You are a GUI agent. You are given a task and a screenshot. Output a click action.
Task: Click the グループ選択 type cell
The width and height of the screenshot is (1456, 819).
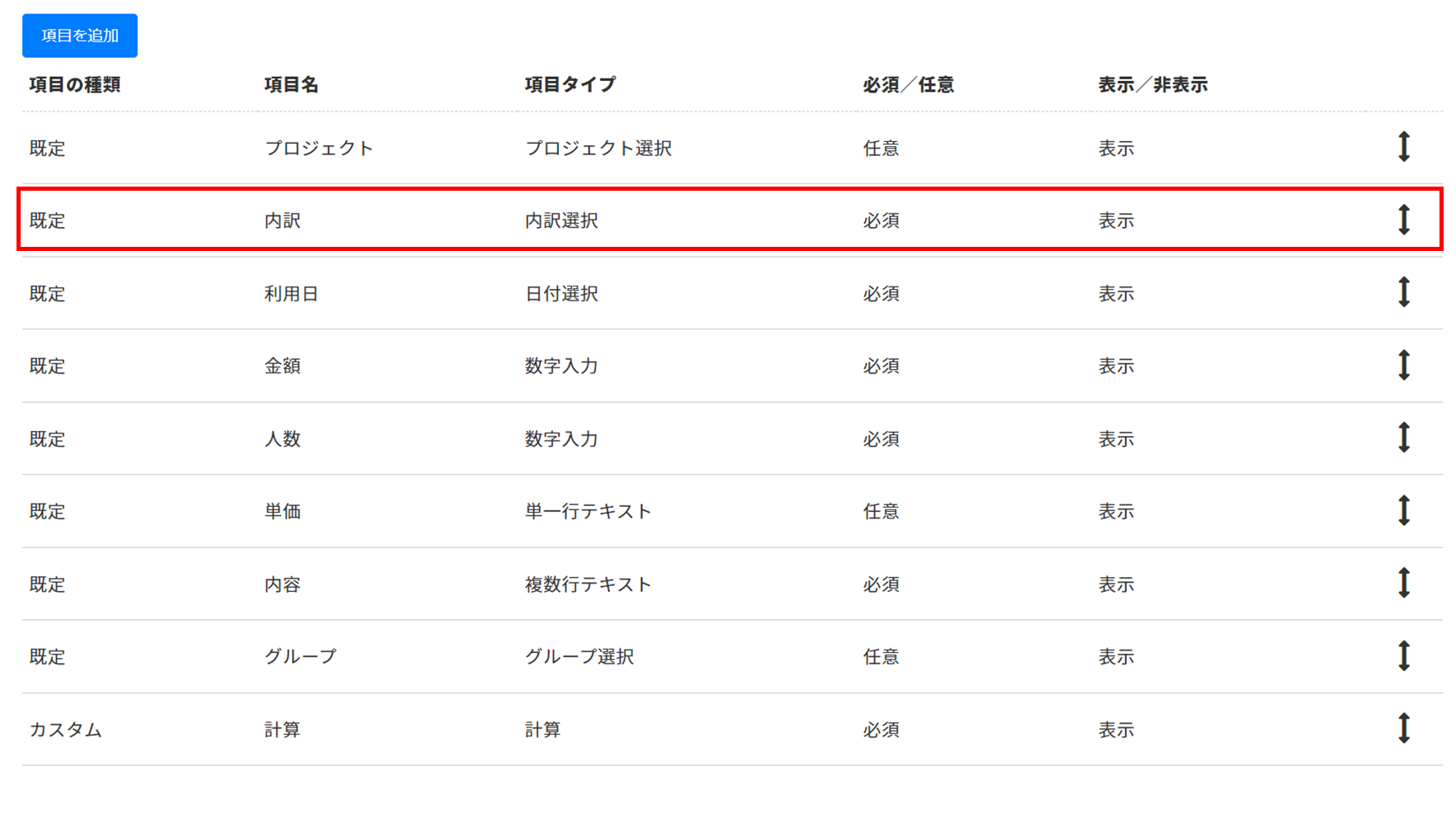click(579, 656)
